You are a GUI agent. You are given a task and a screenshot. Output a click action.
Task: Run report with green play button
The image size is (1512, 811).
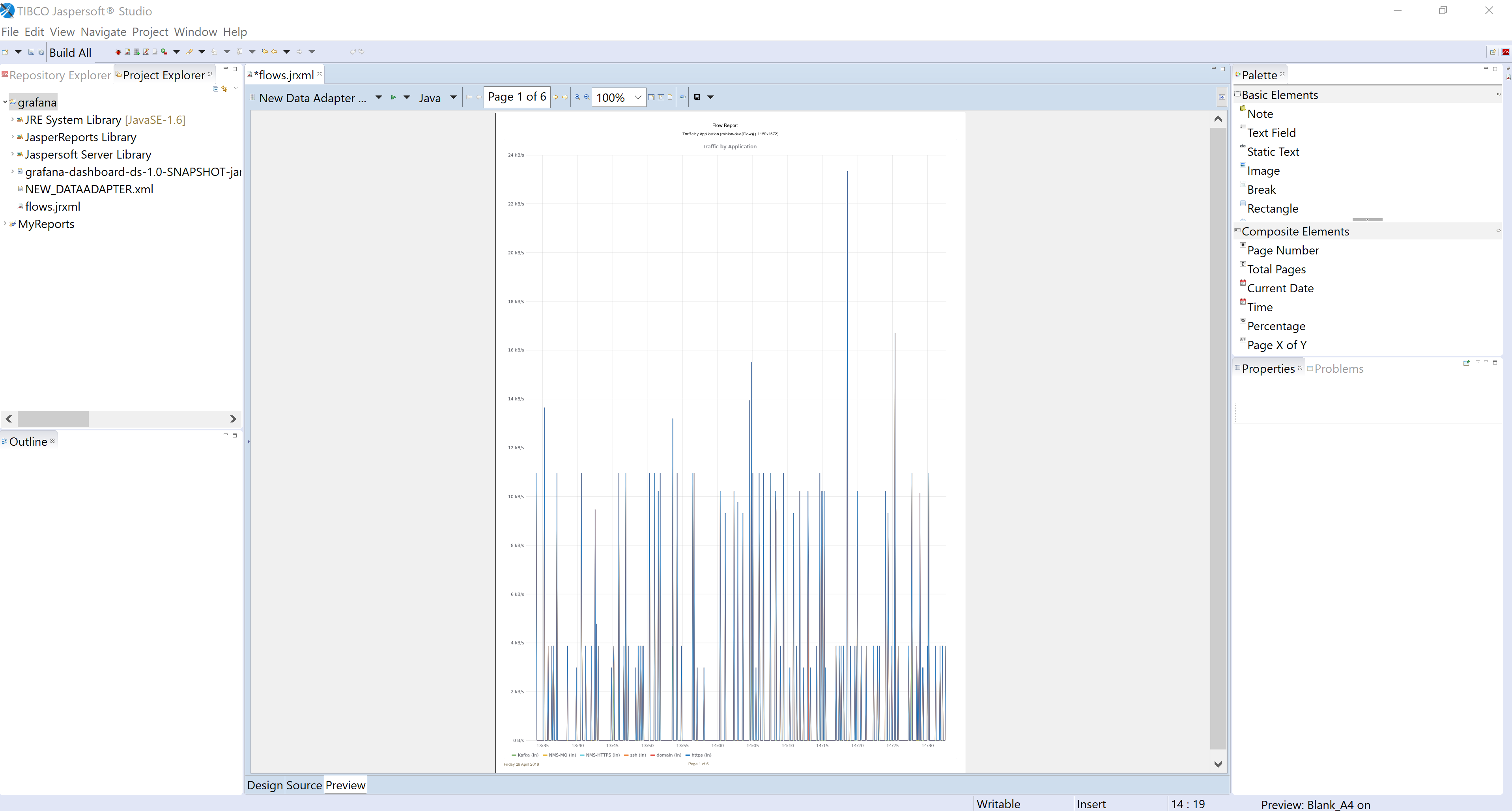[x=393, y=97]
